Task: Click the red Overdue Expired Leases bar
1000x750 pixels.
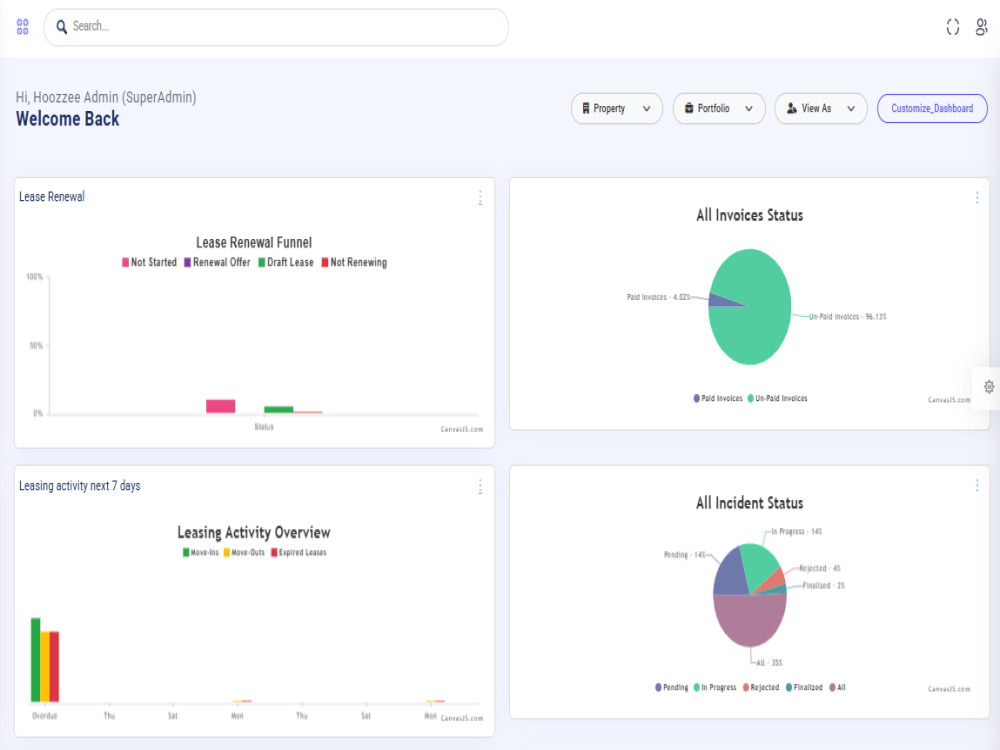Action: [x=54, y=666]
